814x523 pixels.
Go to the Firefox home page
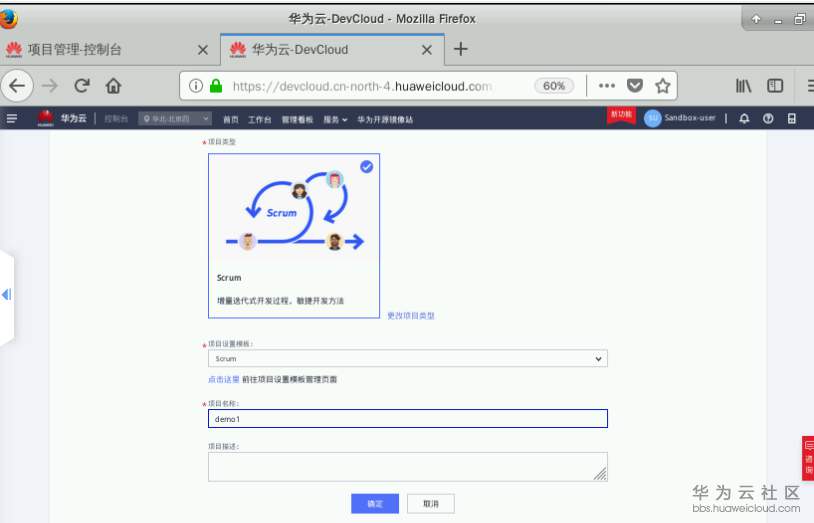point(113,86)
